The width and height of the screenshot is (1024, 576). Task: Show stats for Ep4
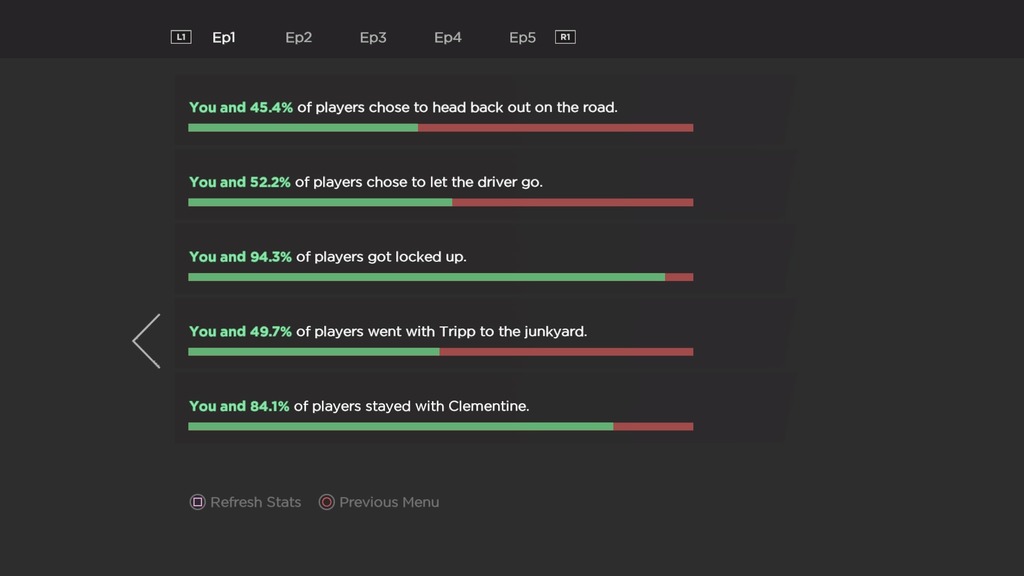point(448,38)
